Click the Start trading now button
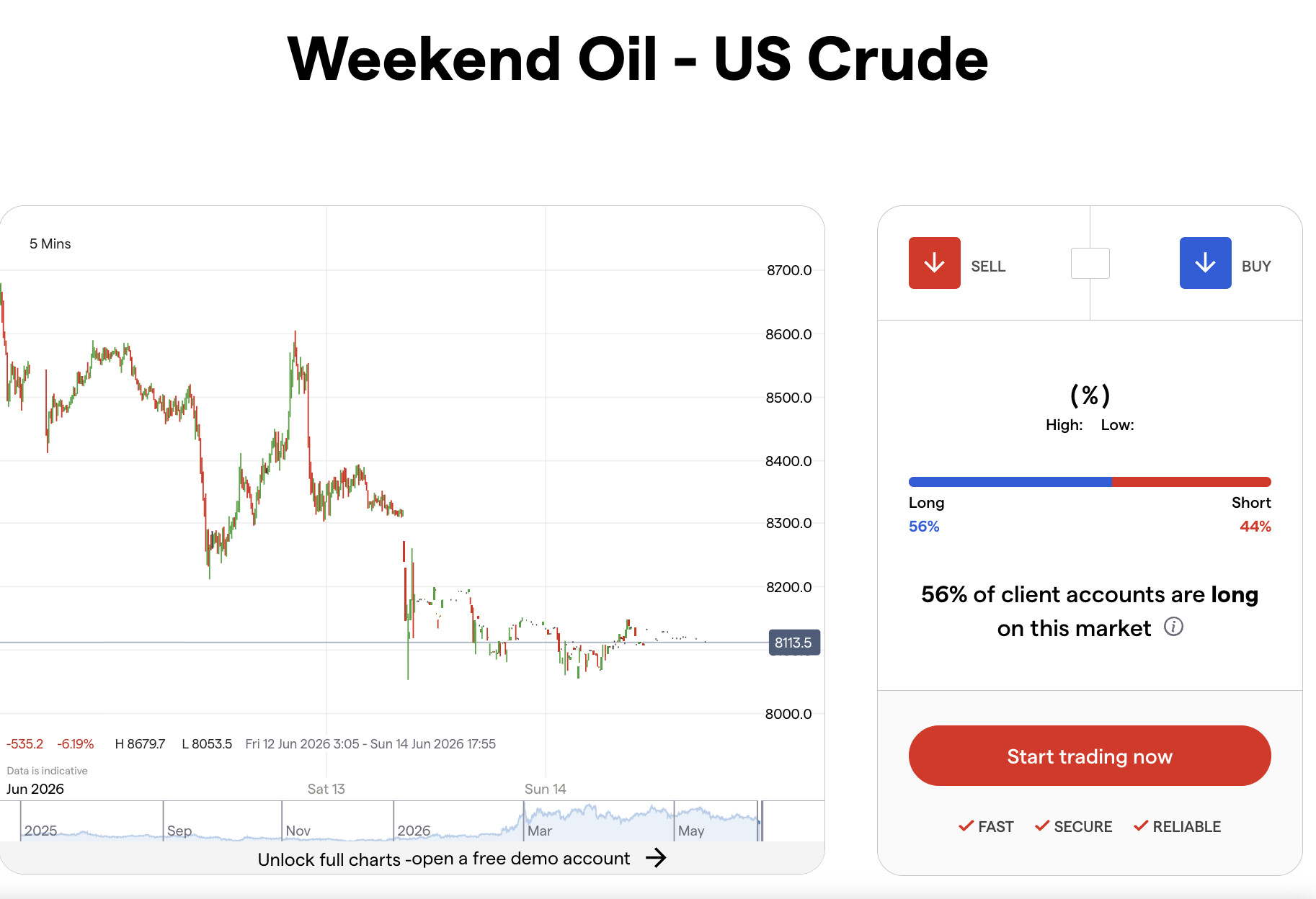 click(x=1090, y=756)
